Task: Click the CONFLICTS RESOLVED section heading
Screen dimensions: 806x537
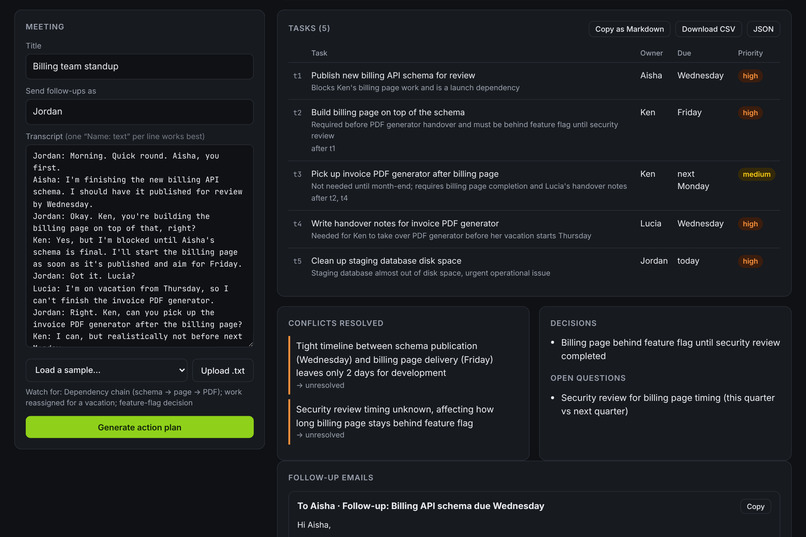Action: click(x=336, y=323)
